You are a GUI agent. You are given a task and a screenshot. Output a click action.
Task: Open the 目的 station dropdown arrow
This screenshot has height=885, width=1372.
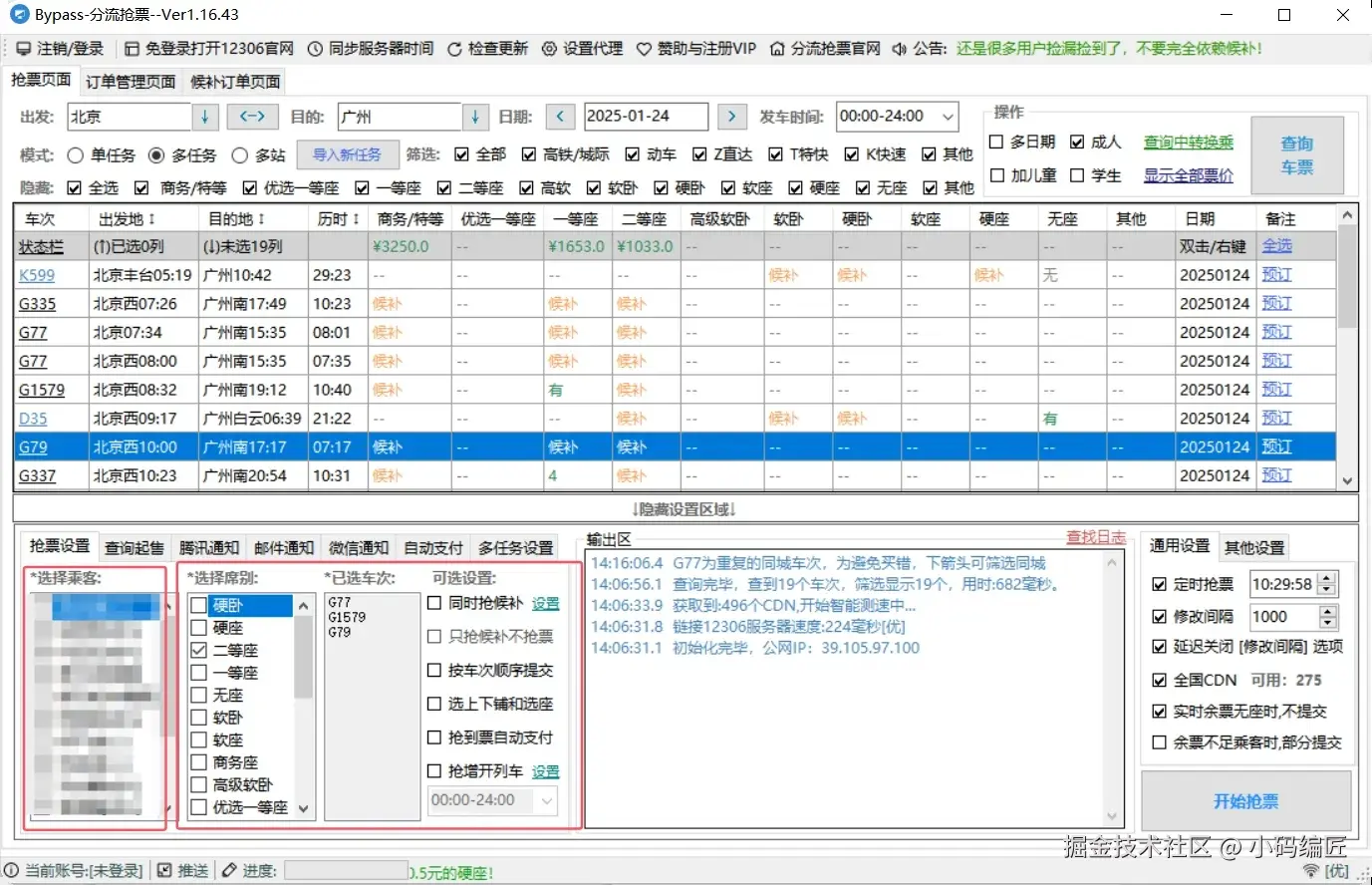pyautogui.click(x=475, y=117)
